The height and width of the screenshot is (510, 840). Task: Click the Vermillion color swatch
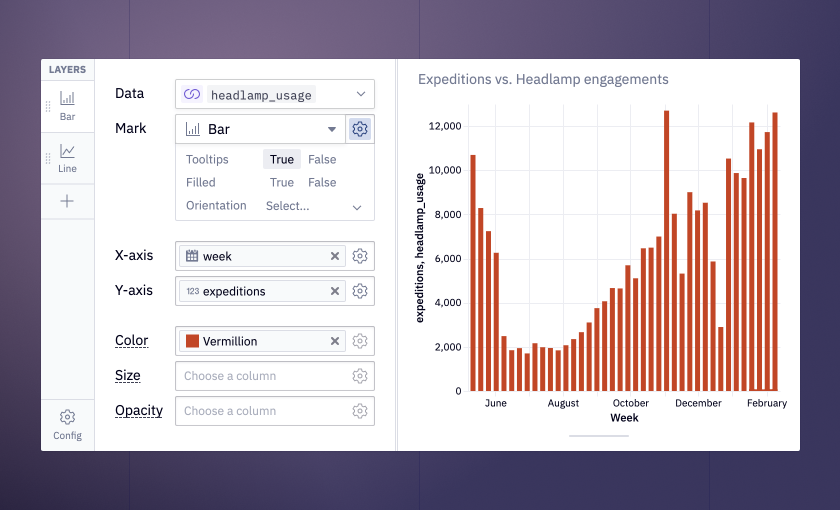pyautogui.click(x=192, y=341)
